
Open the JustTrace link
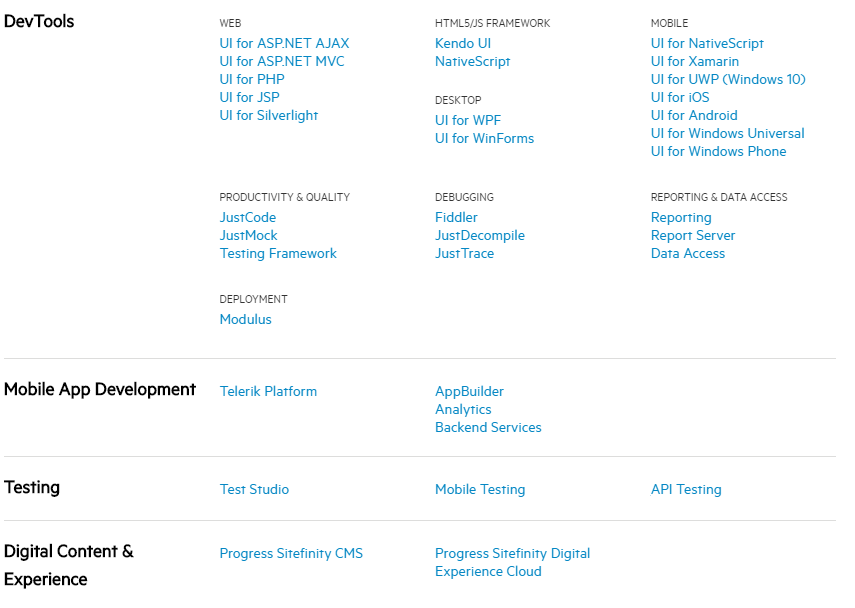[465, 254]
